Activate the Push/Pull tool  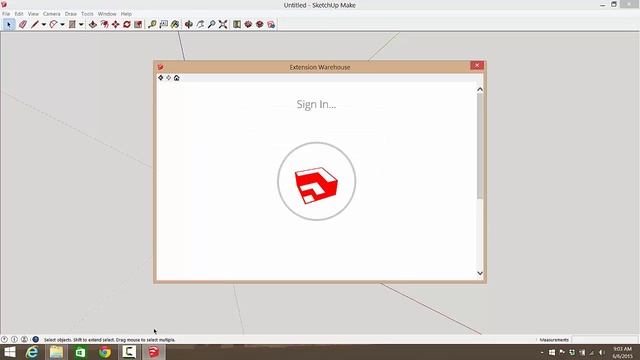pyautogui.click(x=93, y=24)
